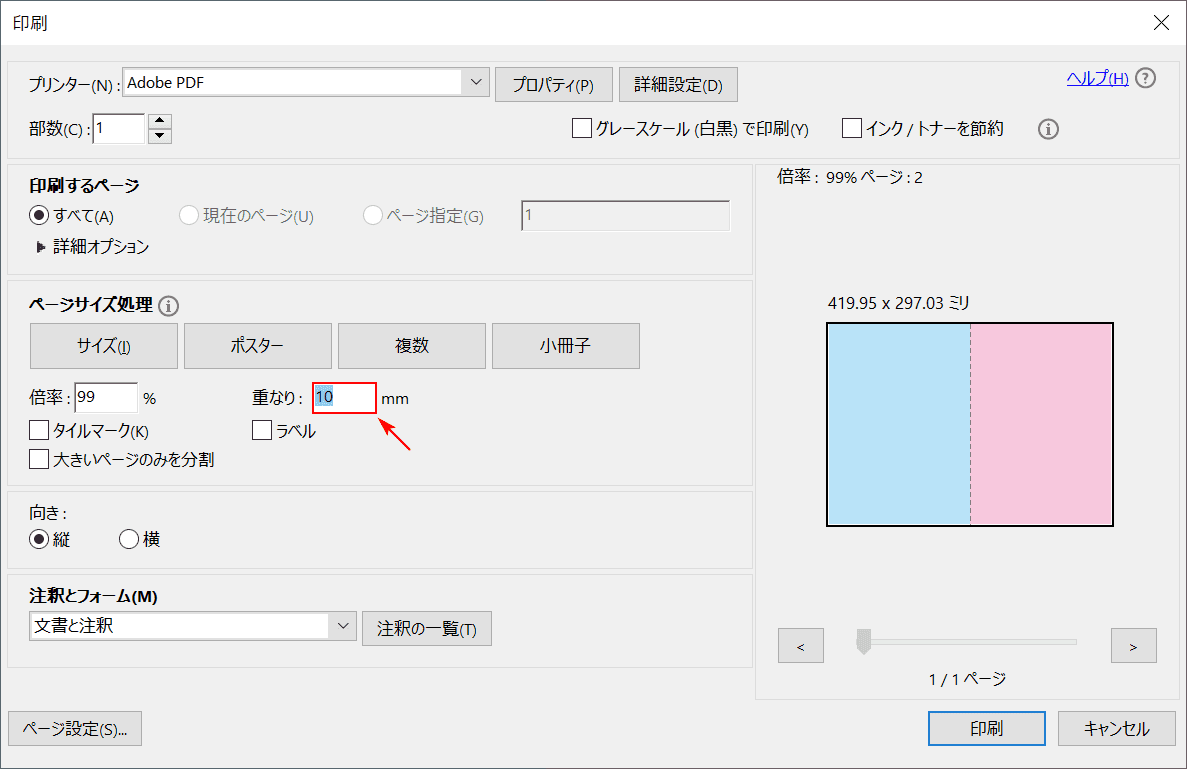
Task: Click the preview page slider handle
Action: pos(863,641)
